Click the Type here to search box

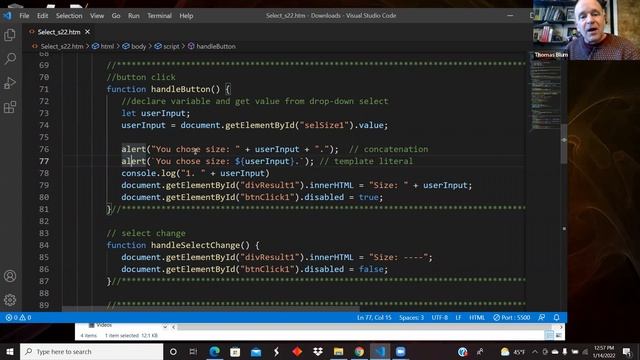tap(91, 351)
